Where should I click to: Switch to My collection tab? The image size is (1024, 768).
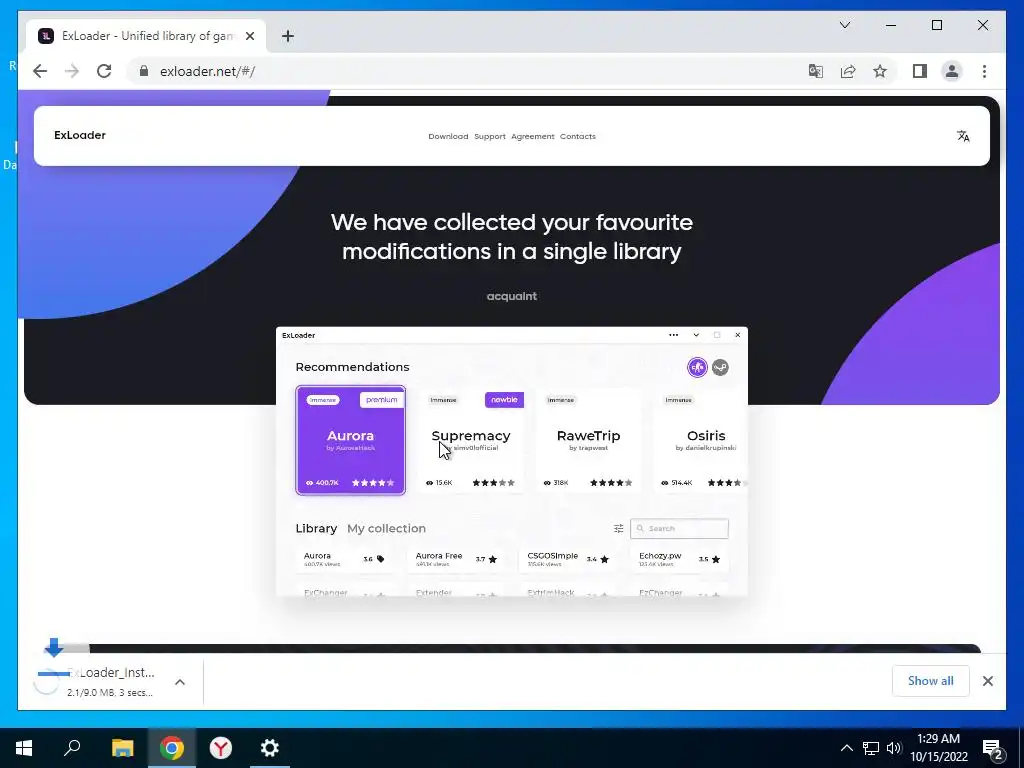387,528
